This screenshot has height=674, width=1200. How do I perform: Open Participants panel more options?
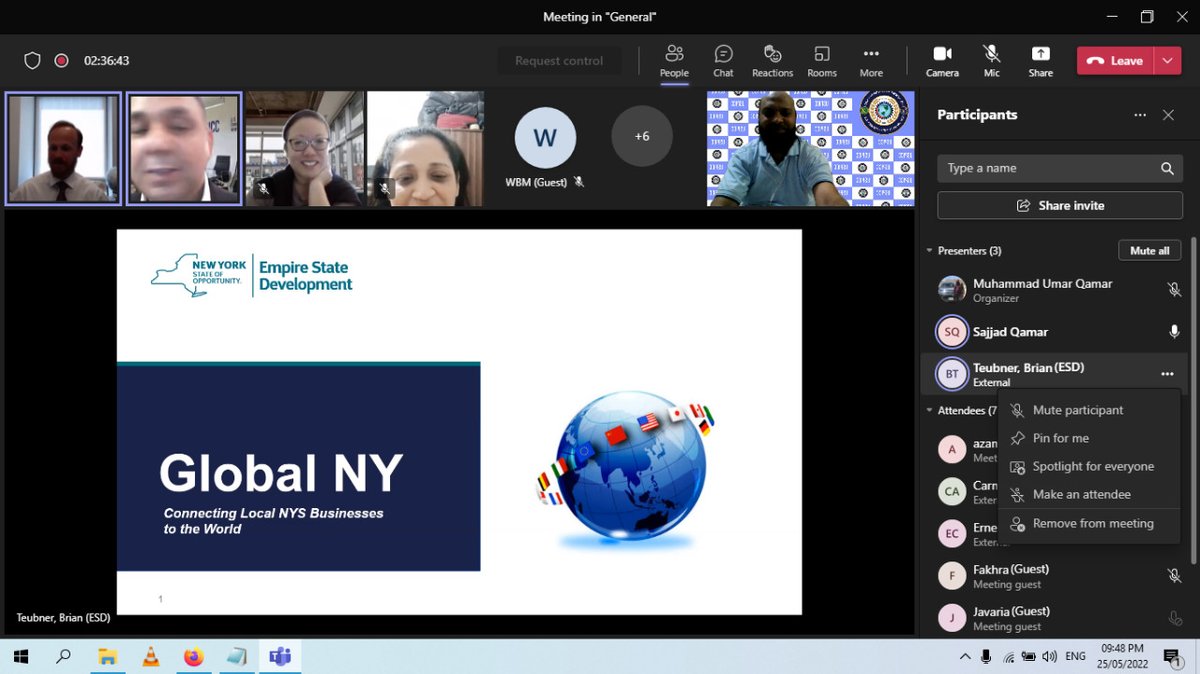[1140, 115]
